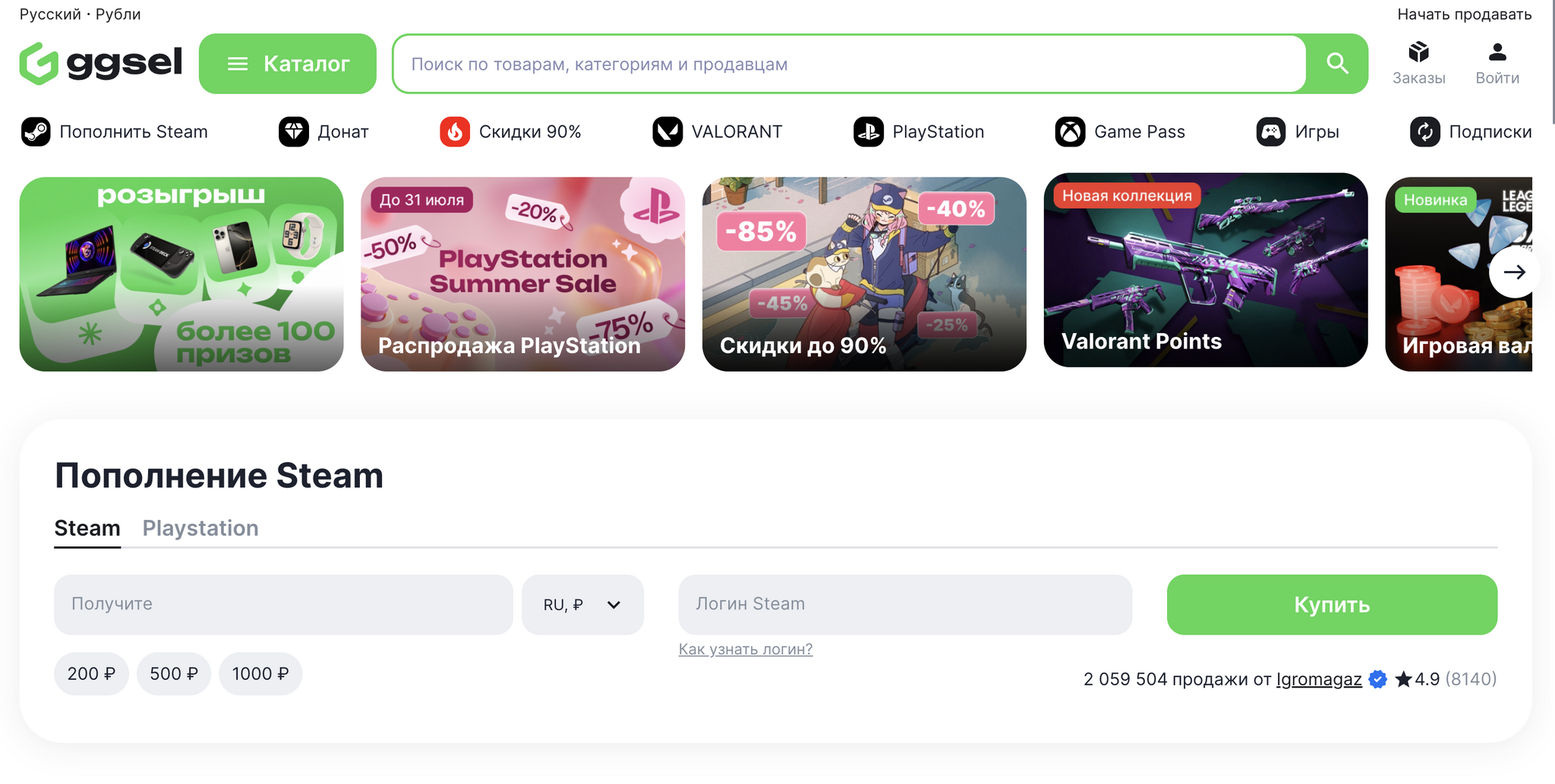Open the PlayStation category icon
1555x784 pixels.
[x=869, y=132]
